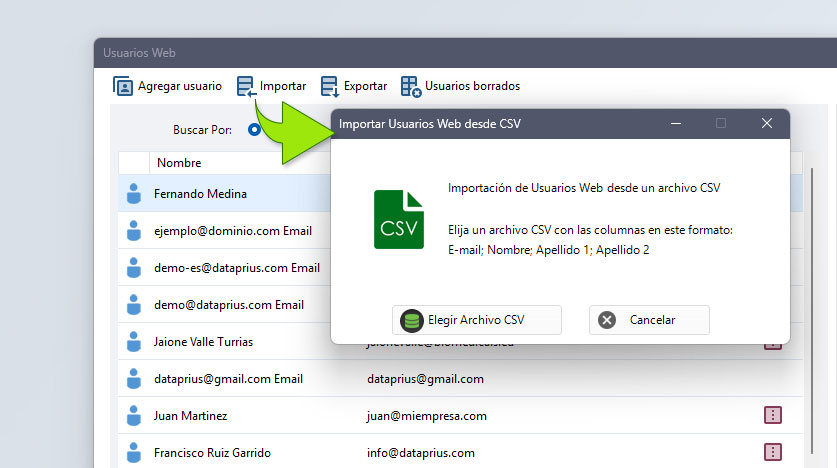837x468 pixels.
Task: Click user icon beside Jaione Valle Turrias
Action: pos(134,342)
